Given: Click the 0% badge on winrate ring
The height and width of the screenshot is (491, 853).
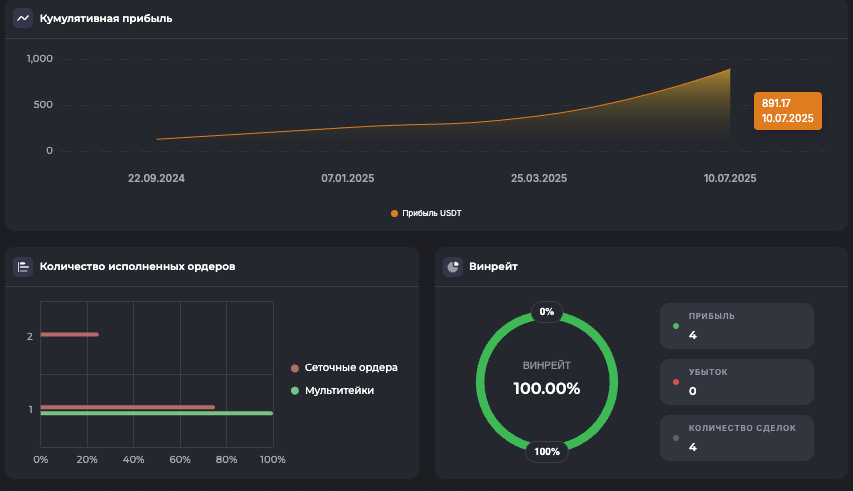Looking at the screenshot, I should pyautogui.click(x=547, y=312).
